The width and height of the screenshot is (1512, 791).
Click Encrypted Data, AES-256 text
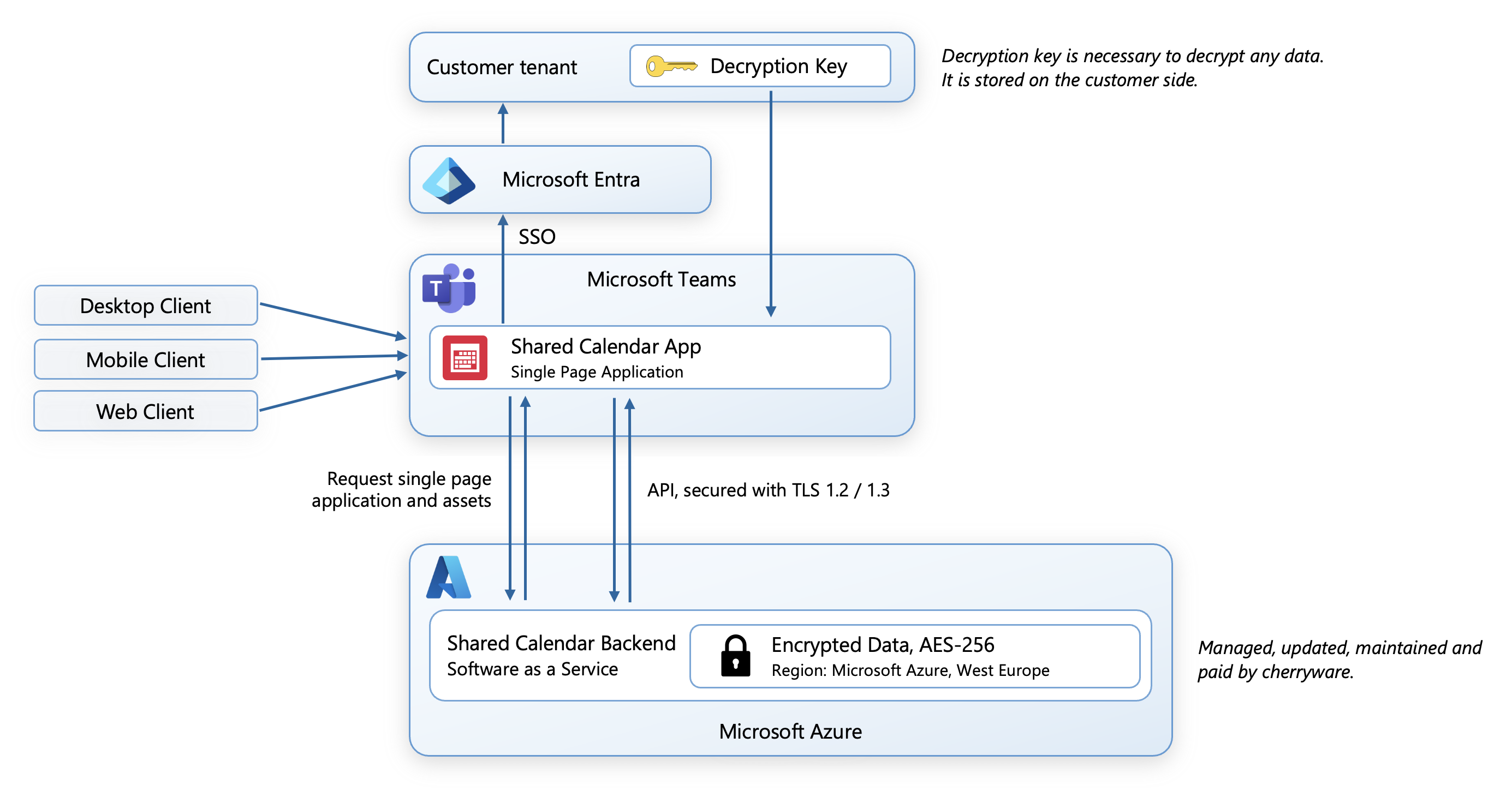click(883, 645)
